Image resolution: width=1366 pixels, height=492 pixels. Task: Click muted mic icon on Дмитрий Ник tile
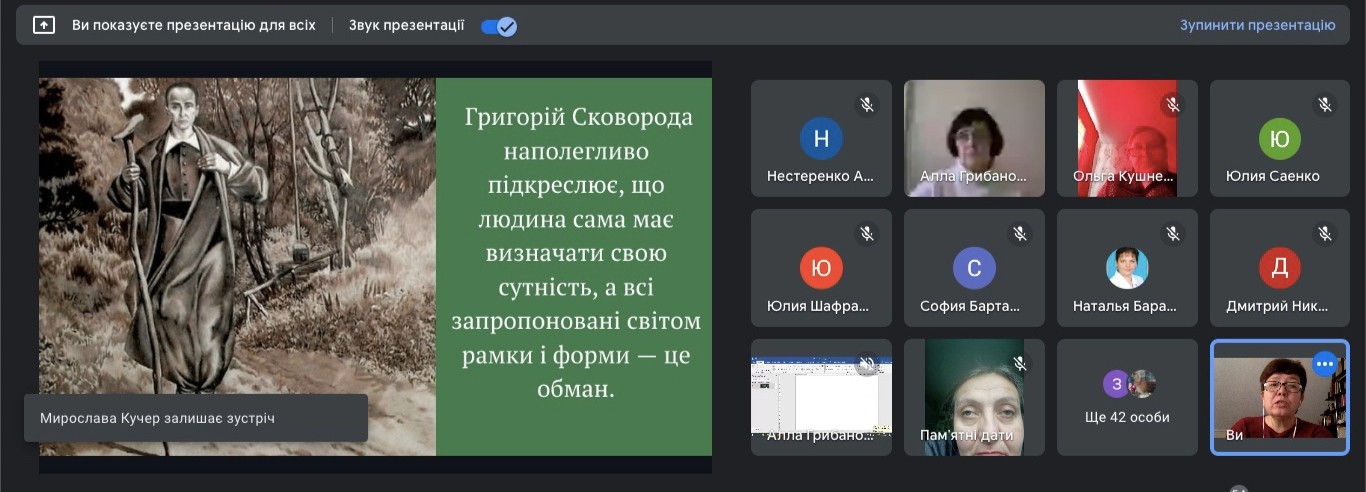pyautogui.click(x=1325, y=234)
